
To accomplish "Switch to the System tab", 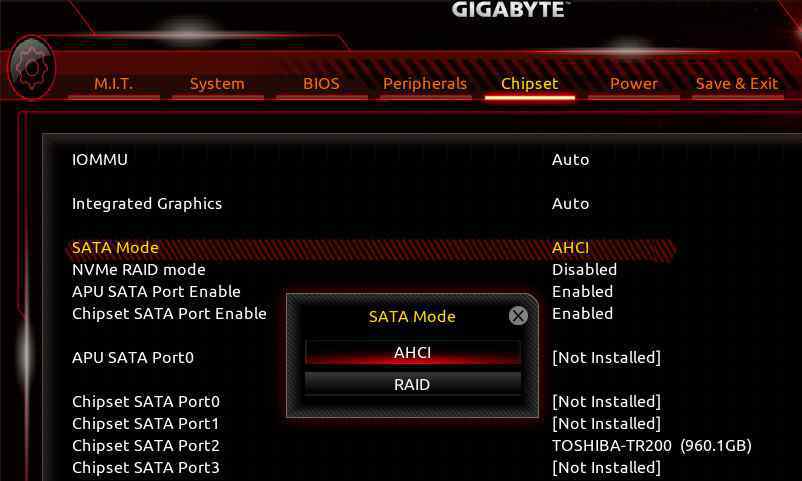I will click(x=217, y=84).
